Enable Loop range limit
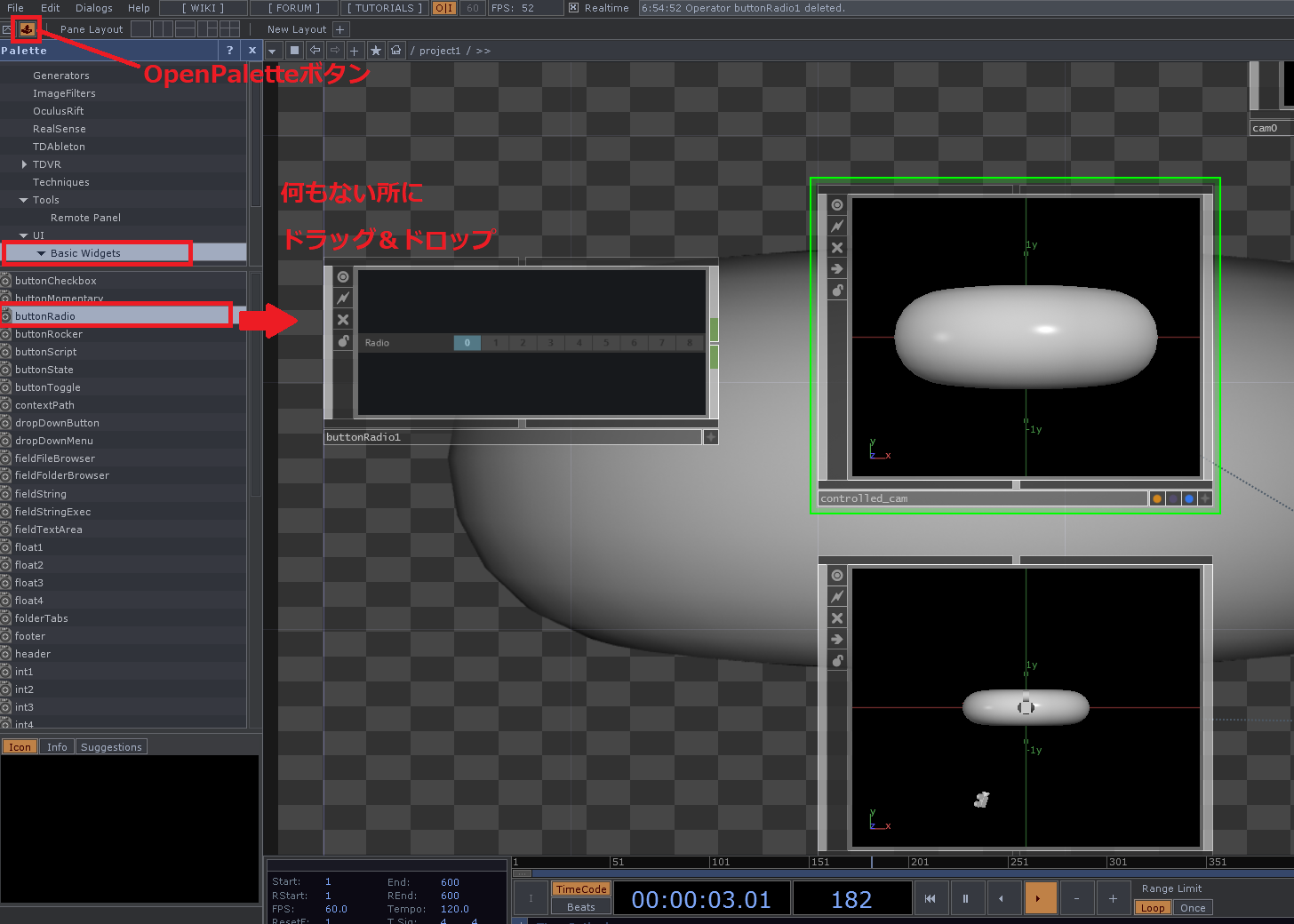Image resolution: width=1294 pixels, height=924 pixels. click(x=1153, y=908)
